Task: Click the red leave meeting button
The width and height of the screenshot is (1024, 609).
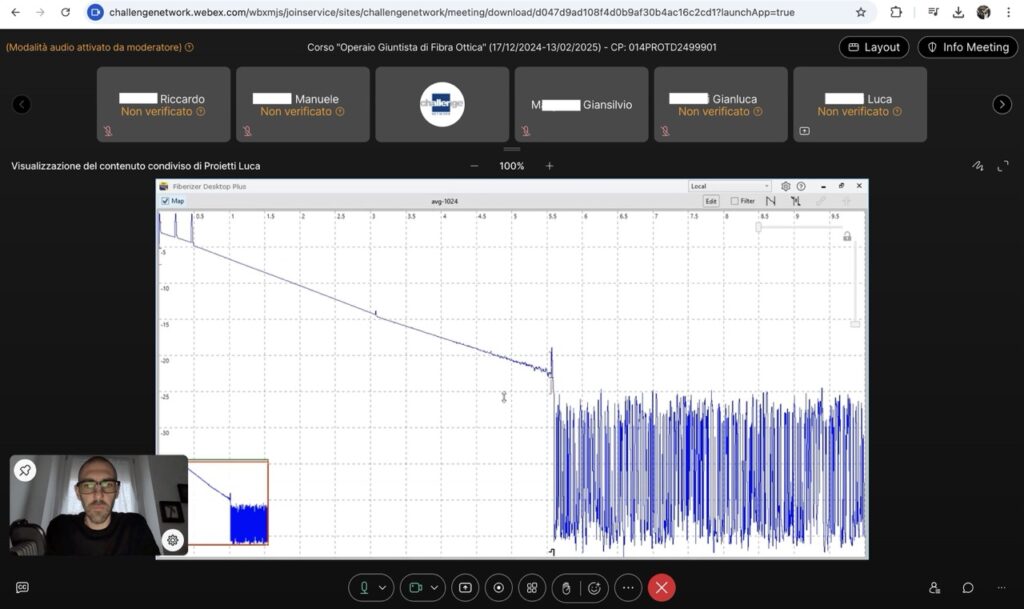Action: coord(661,588)
